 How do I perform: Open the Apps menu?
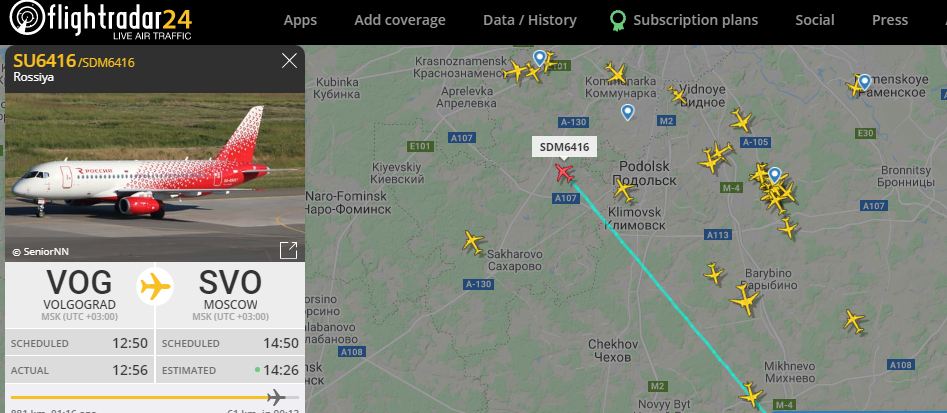click(300, 20)
